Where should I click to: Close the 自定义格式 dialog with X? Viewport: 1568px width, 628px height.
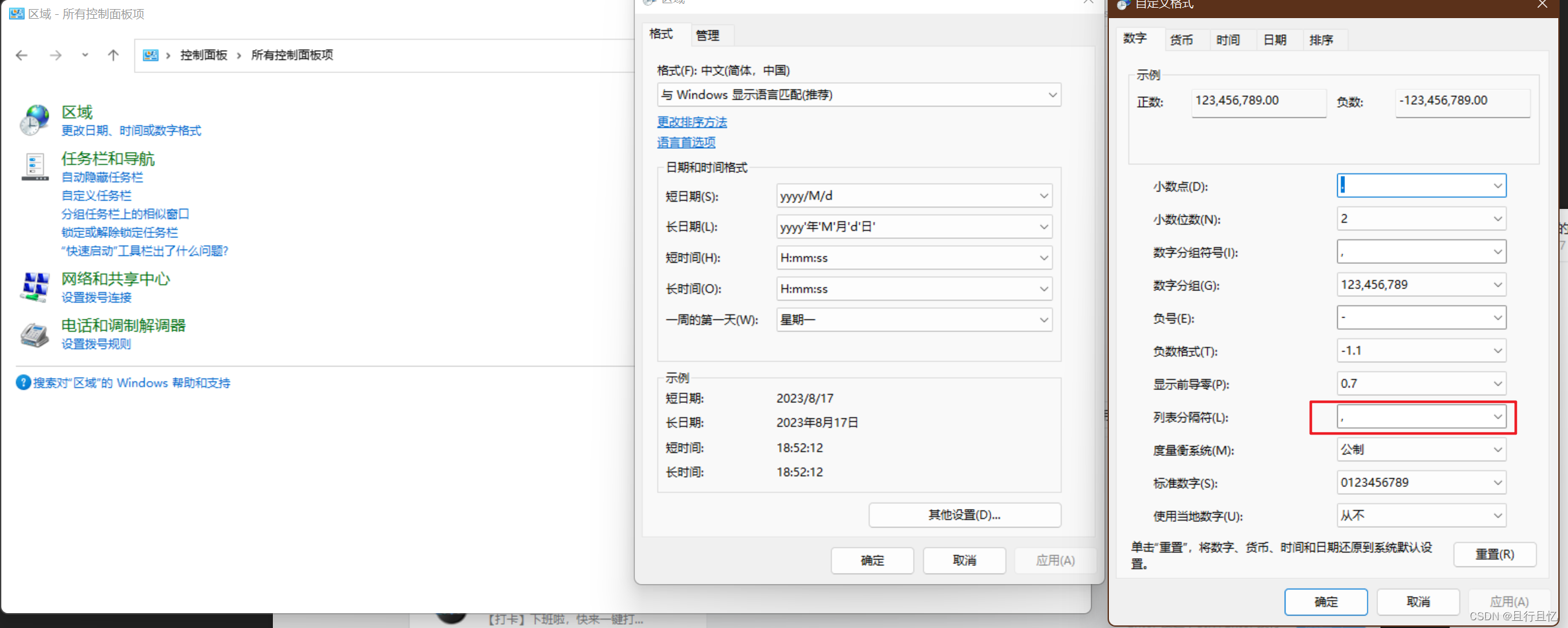point(1542,5)
